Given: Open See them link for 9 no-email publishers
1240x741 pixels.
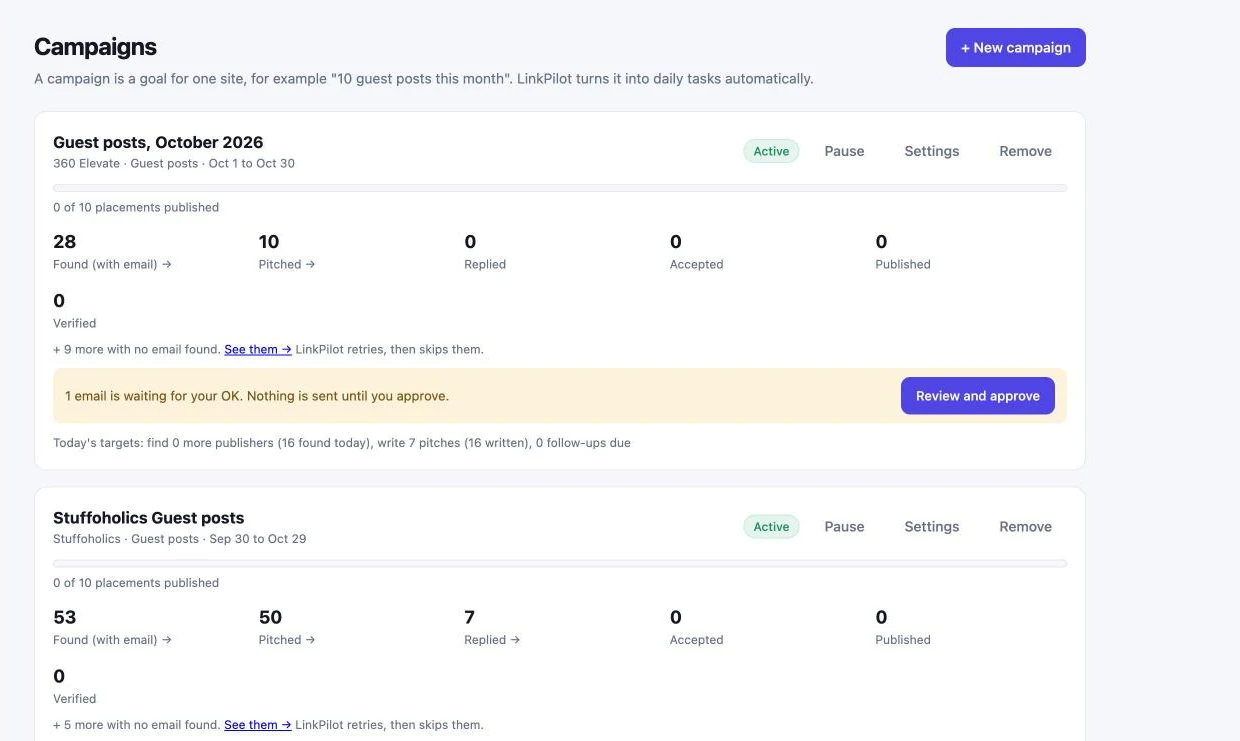Looking at the screenshot, I should click(x=258, y=350).
